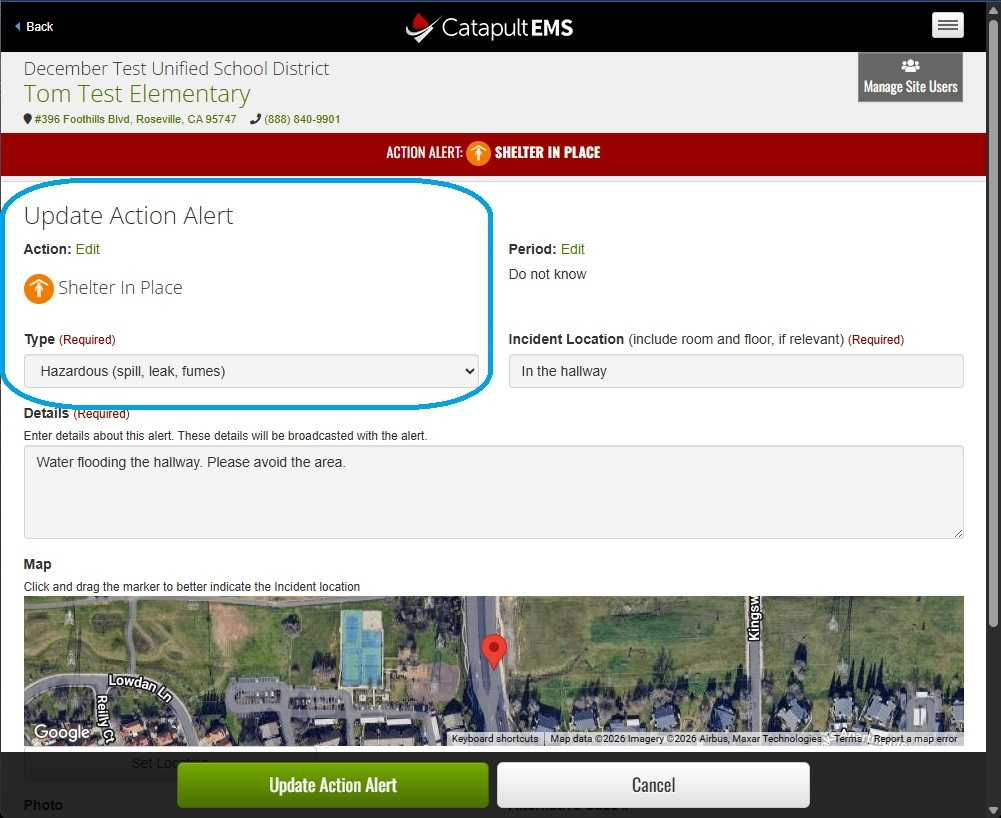
Task: Open Manage Site Users
Action: [x=910, y=77]
